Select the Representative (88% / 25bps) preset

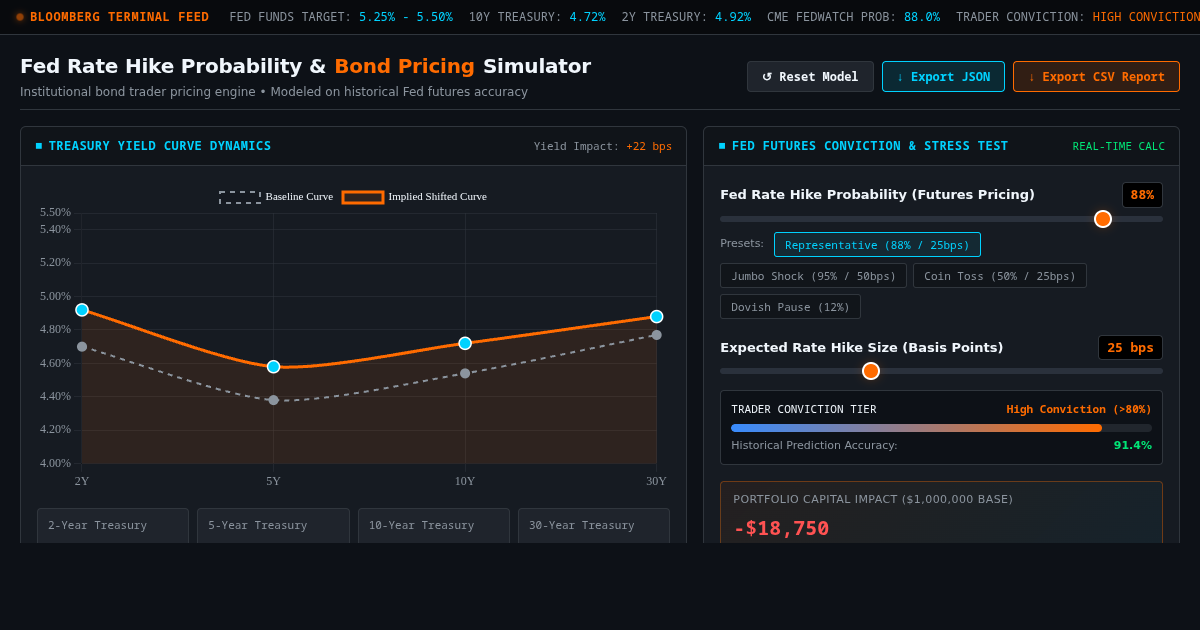click(x=877, y=245)
